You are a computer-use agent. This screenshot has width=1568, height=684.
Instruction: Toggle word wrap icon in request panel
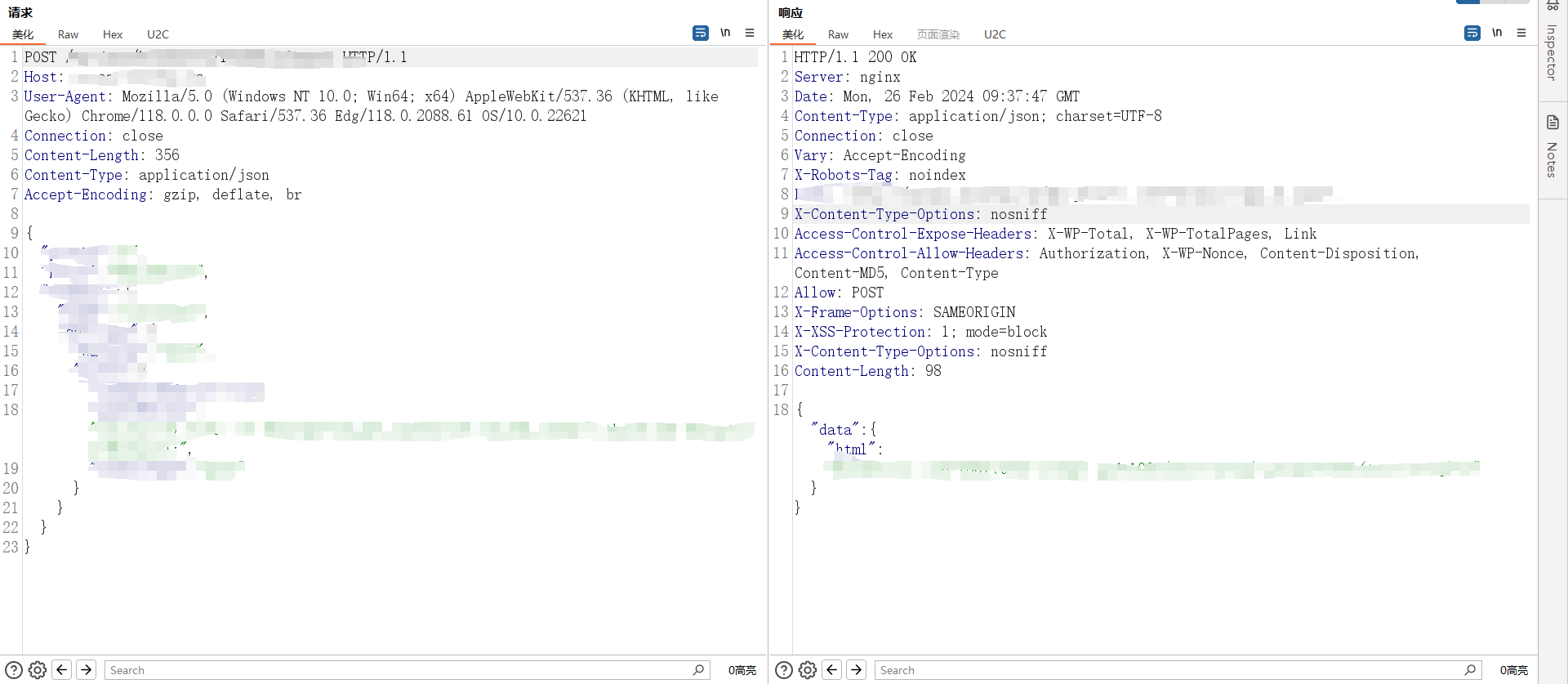click(701, 33)
